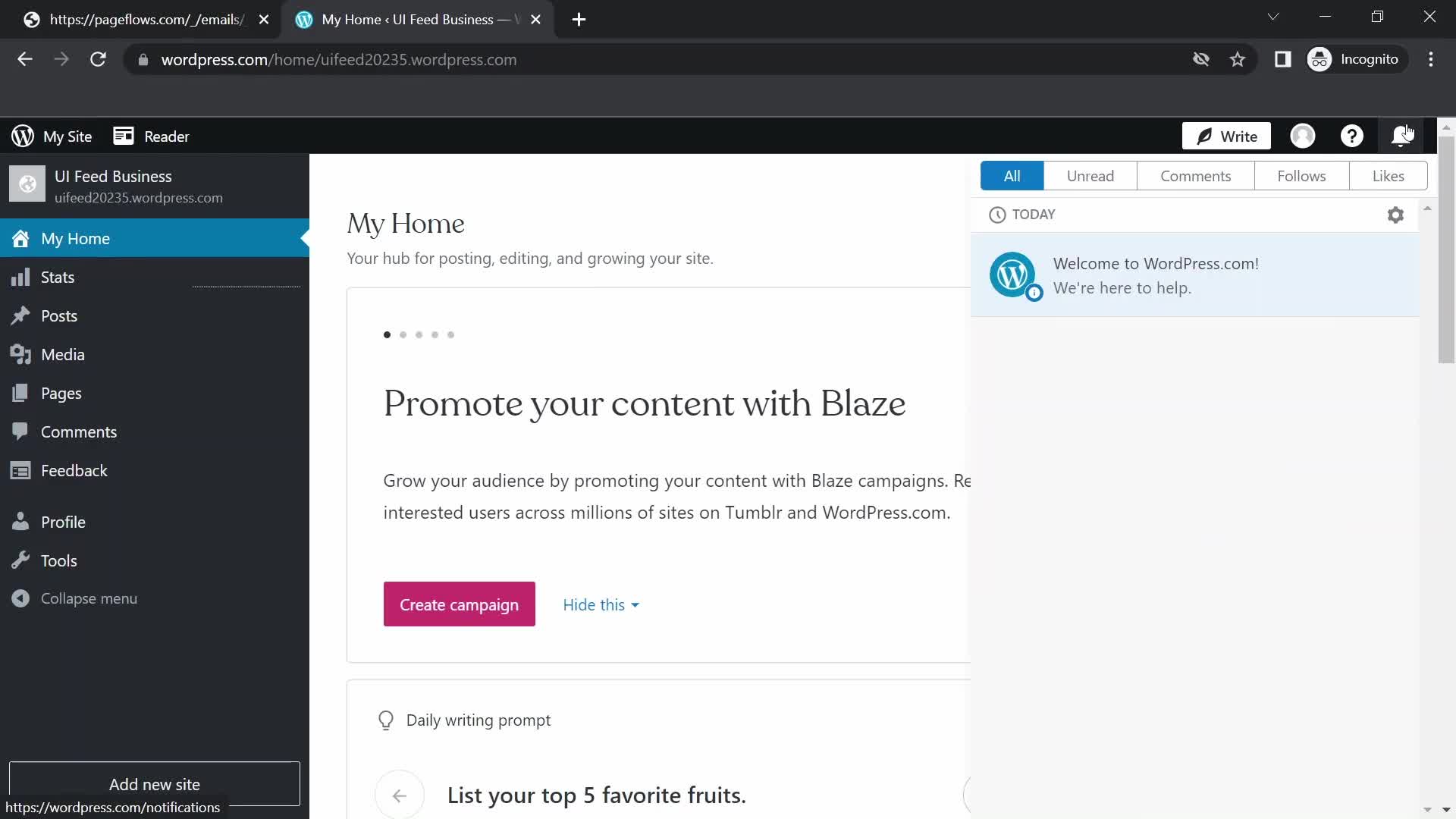This screenshot has width=1456, height=819.
Task: Select the second carousel dot
Action: point(403,334)
